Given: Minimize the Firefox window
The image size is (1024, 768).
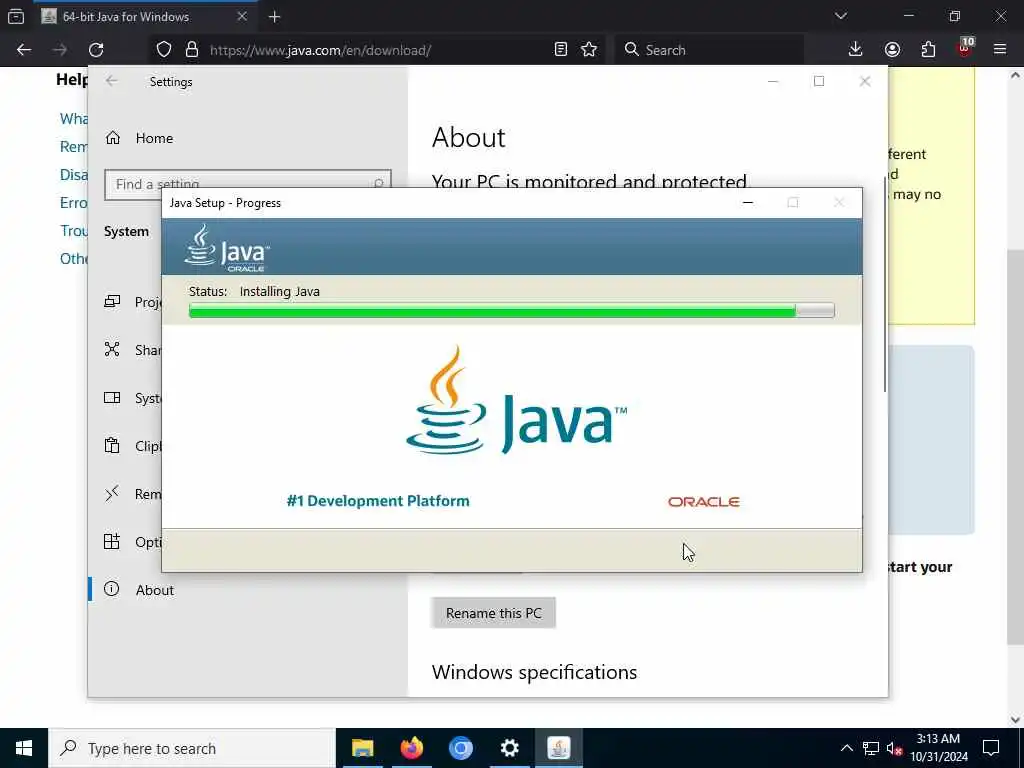Looking at the screenshot, I should (x=908, y=16).
